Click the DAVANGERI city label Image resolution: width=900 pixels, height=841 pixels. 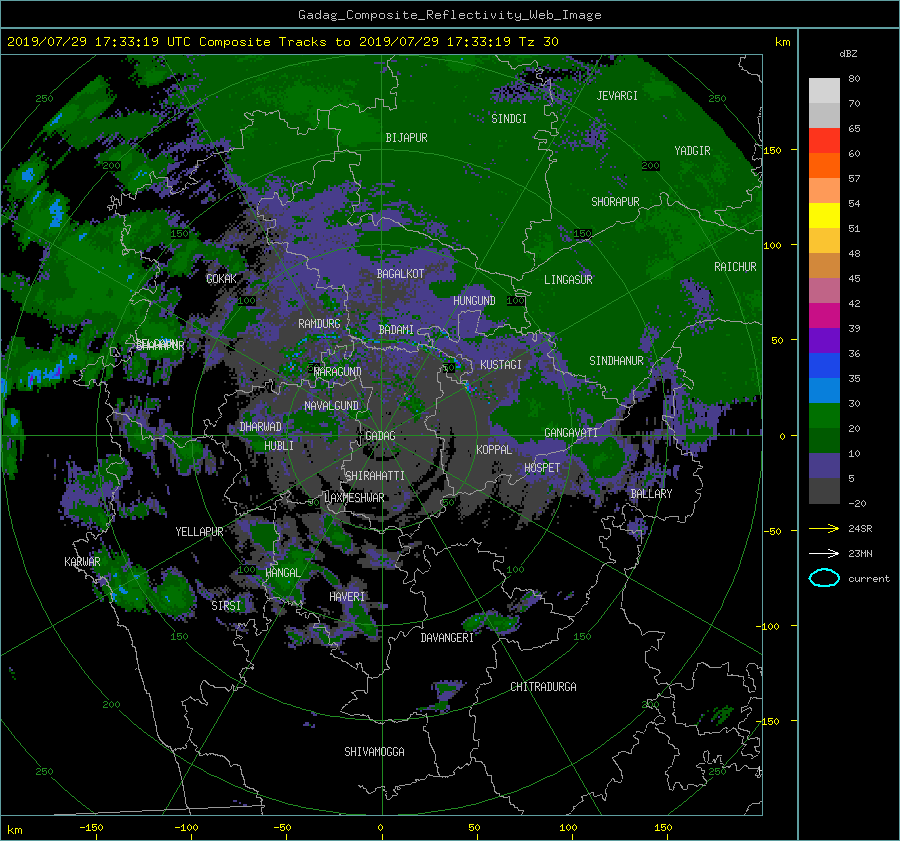coord(447,638)
